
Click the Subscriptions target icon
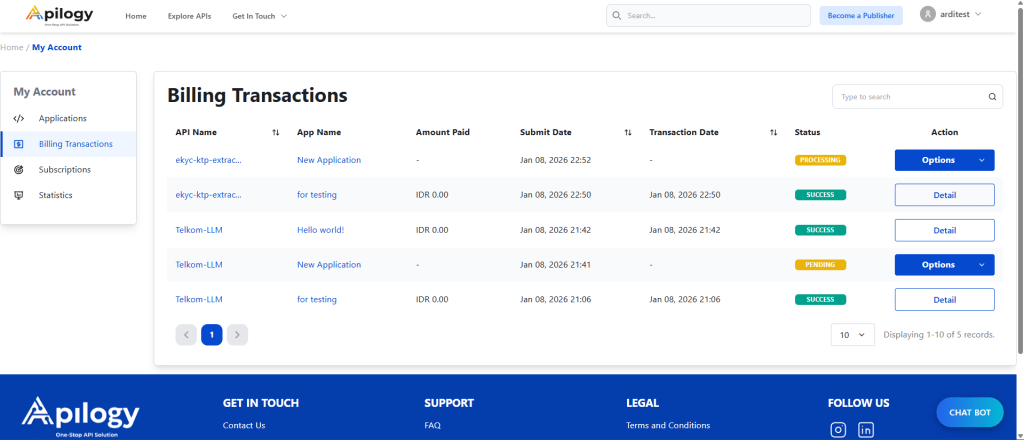point(19,170)
